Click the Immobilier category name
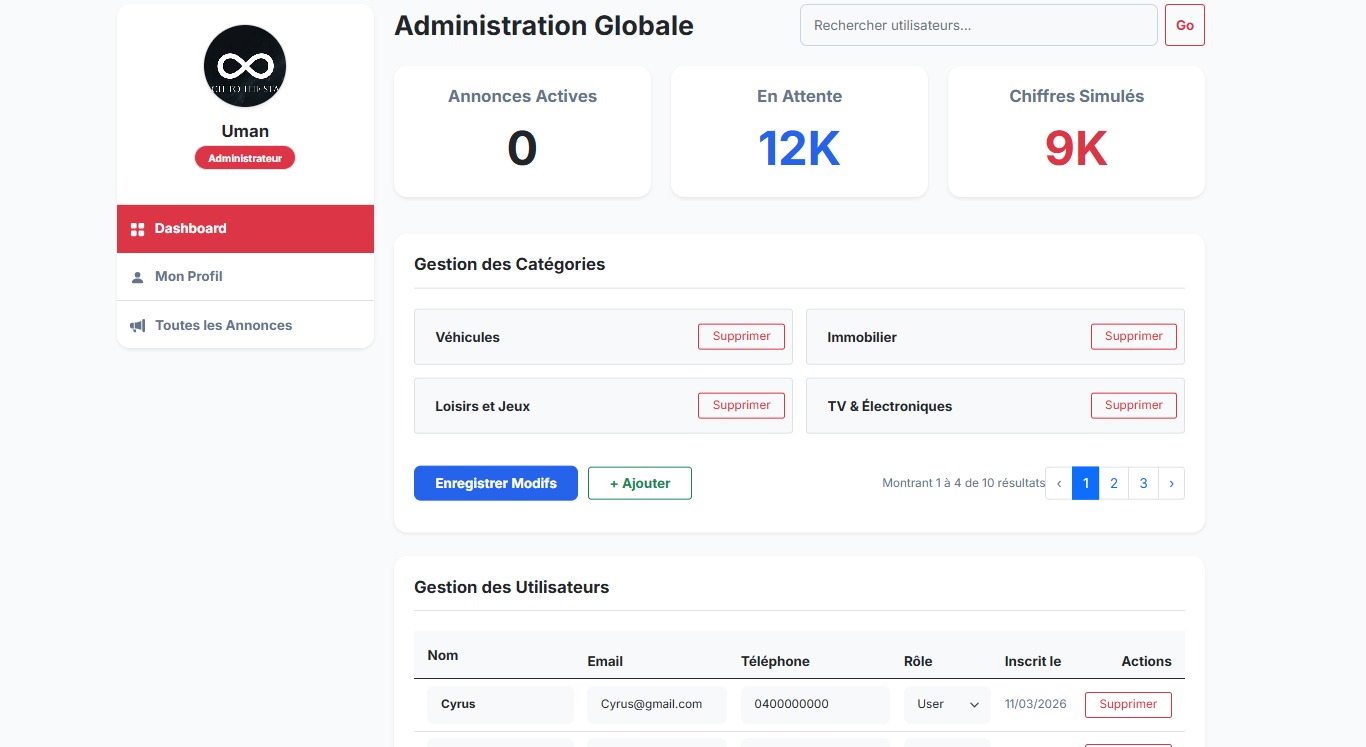This screenshot has width=1366, height=747. 862,338
